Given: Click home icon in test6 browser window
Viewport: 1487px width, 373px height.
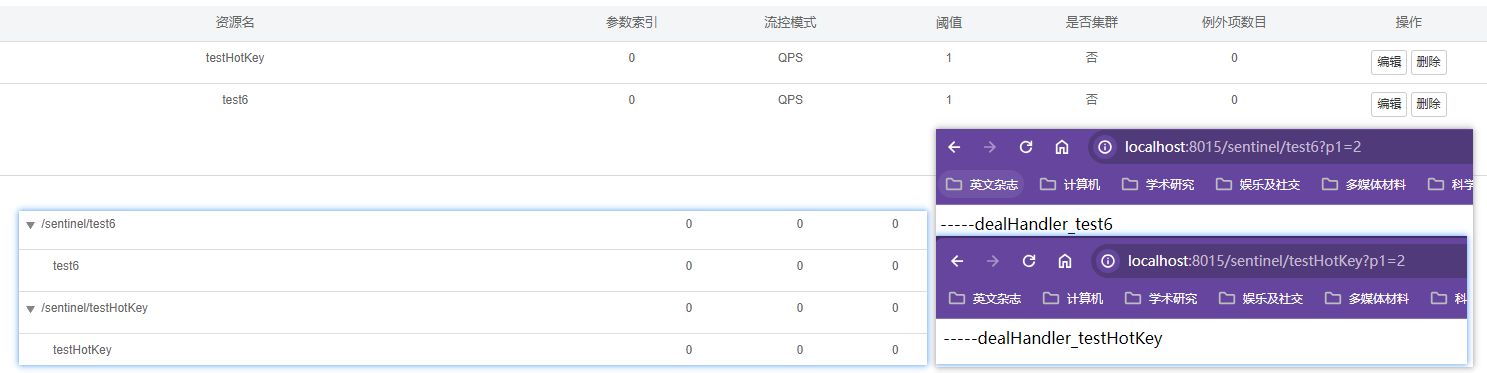Looking at the screenshot, I should (1062, 147).
